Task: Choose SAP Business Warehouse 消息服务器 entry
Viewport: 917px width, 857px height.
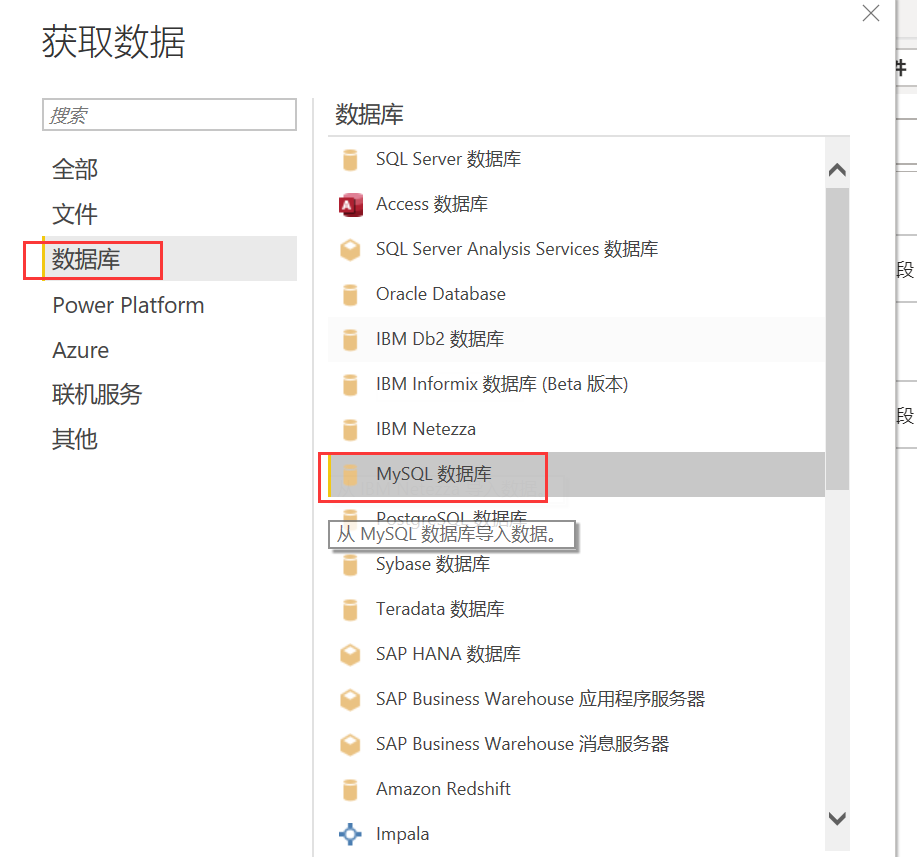Action: coord(577,744)
